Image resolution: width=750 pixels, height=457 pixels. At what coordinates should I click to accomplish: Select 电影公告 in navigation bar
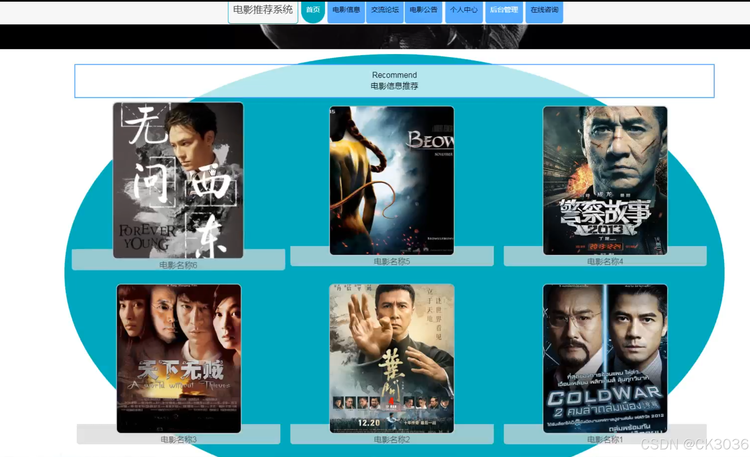424,11
